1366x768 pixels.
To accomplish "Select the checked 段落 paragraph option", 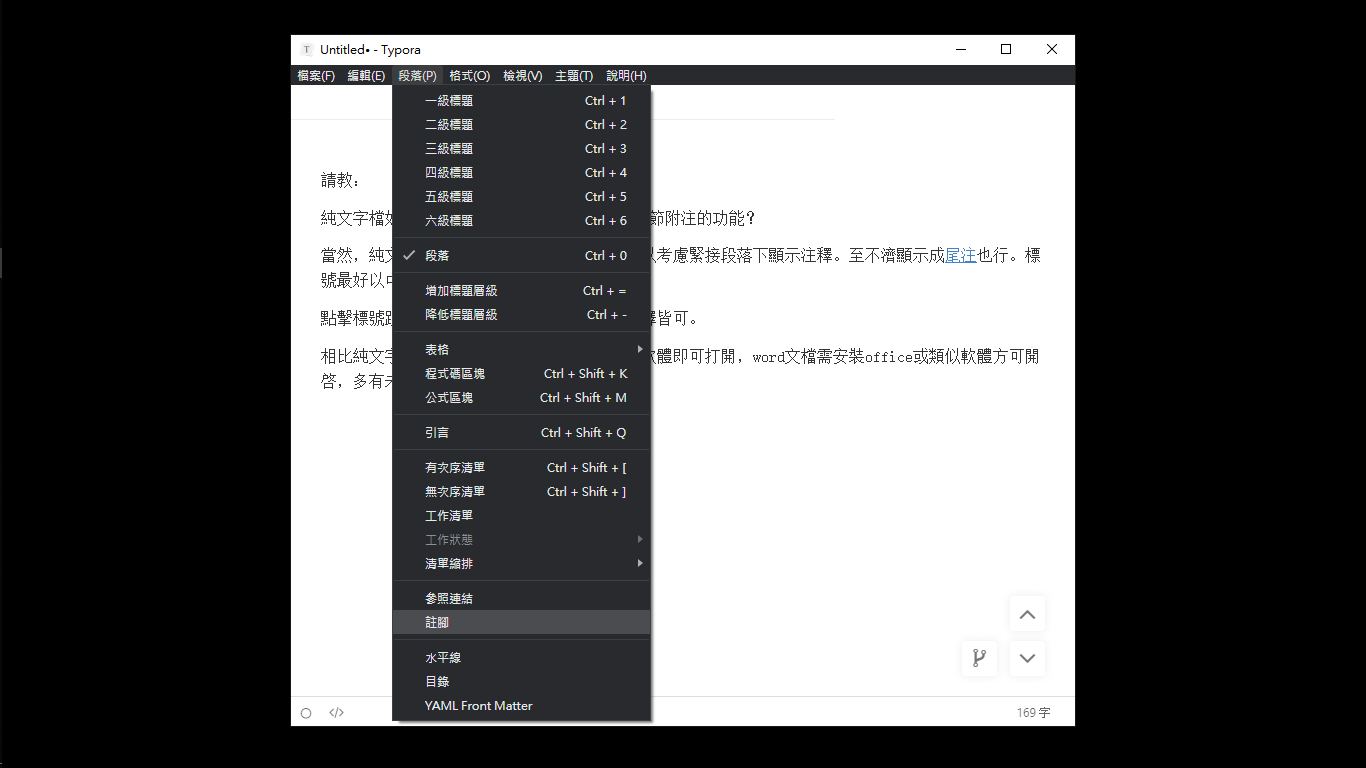I will click(x=521, y=256).
